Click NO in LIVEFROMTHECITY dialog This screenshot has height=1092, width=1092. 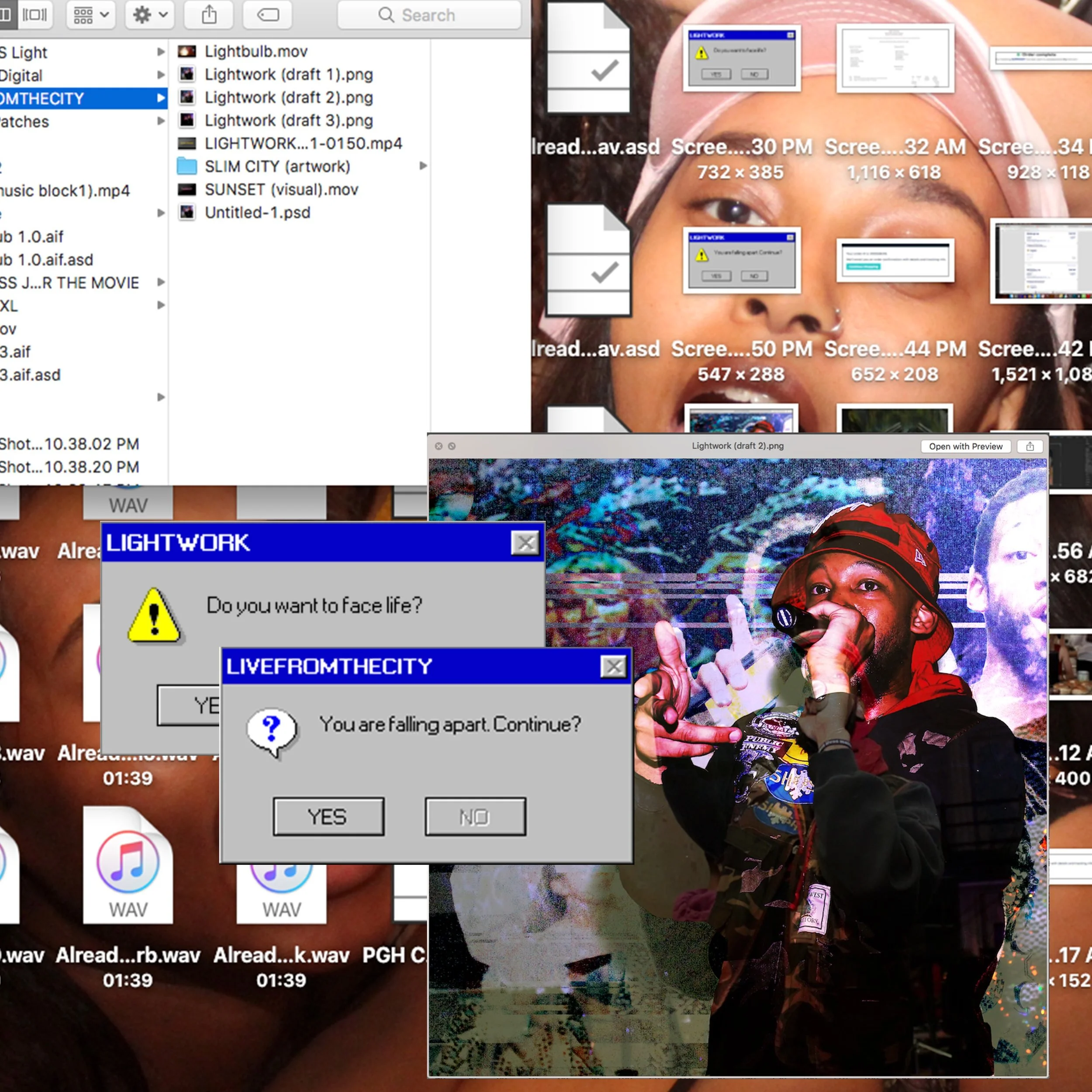475,817
